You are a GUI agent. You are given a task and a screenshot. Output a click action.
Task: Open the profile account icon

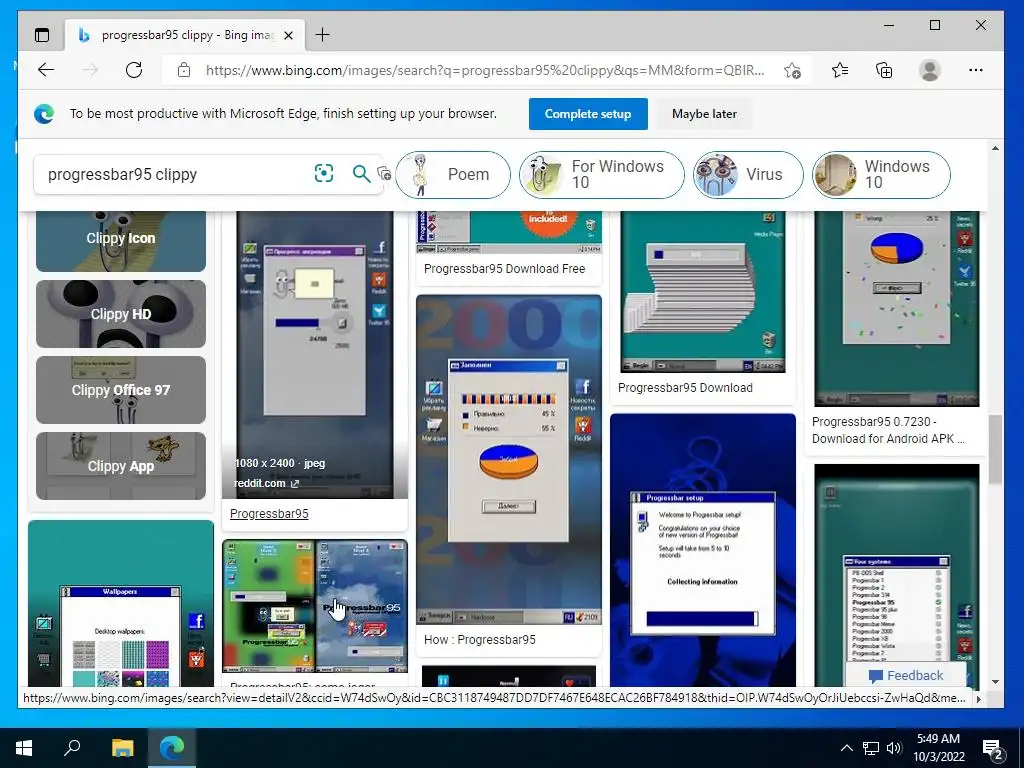click(x=929, y=70)
